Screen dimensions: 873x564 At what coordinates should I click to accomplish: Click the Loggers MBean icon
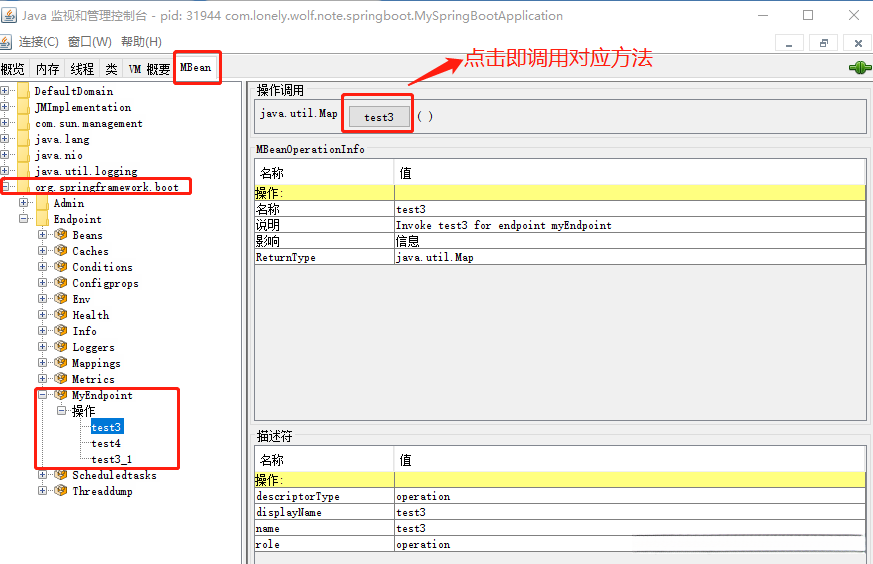tap(61, 347)
